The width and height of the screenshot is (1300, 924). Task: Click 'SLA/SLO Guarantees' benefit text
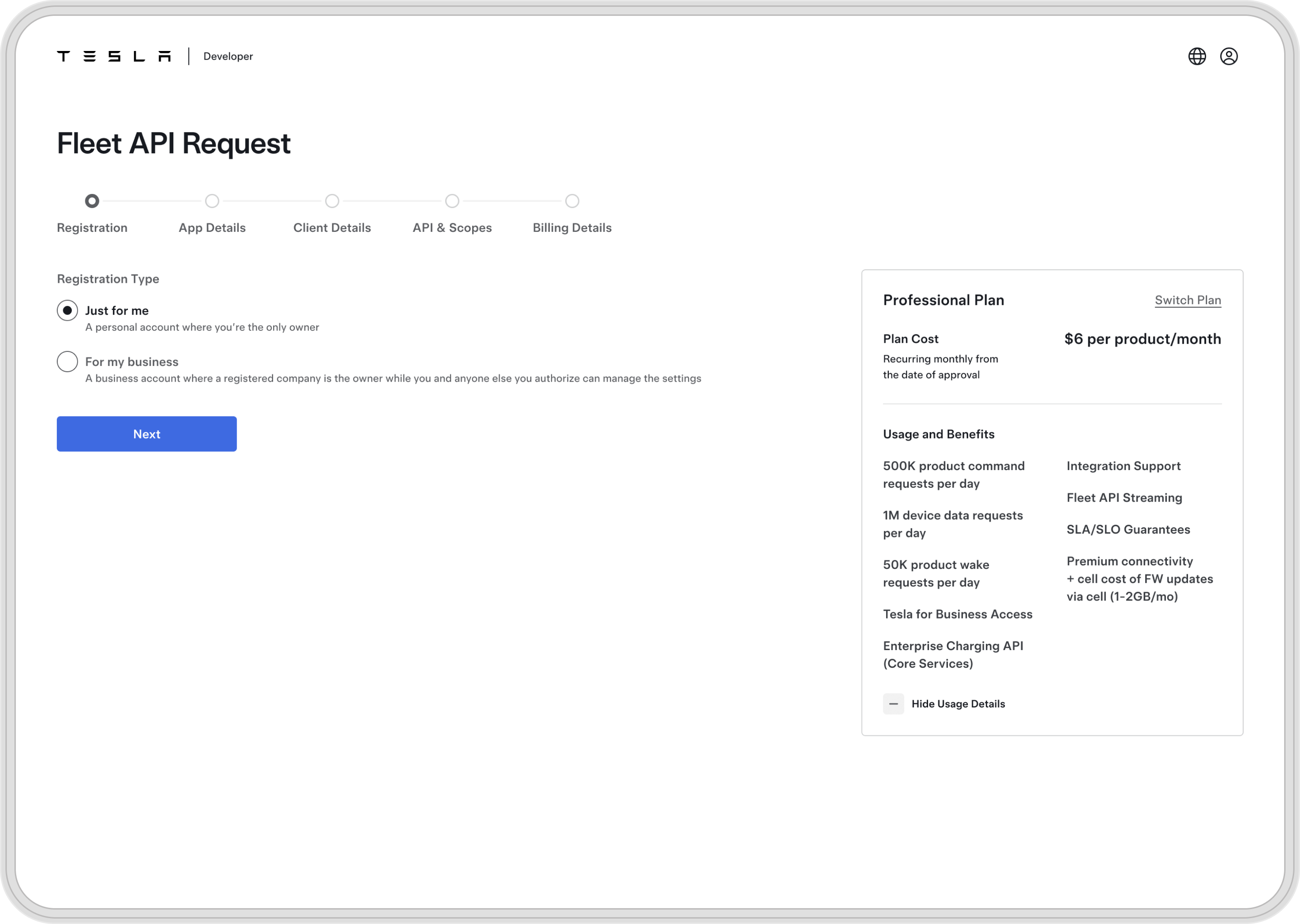tap(1128, 530)
